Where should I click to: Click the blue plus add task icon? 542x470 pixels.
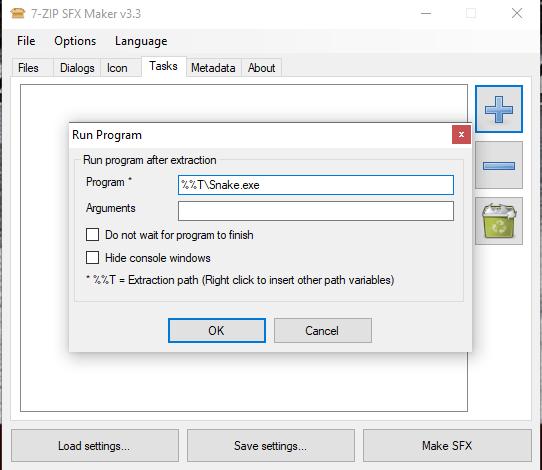pyautogui.click(x=499, y=109)
